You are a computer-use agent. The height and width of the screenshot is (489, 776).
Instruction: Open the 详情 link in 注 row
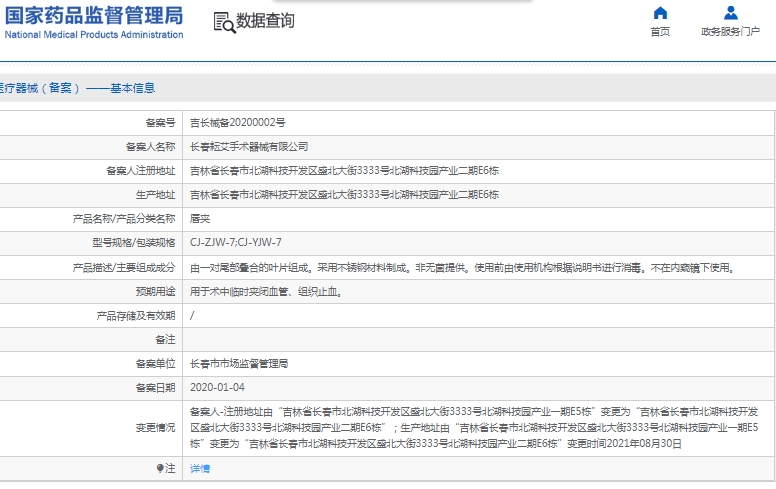coord(200,468)
